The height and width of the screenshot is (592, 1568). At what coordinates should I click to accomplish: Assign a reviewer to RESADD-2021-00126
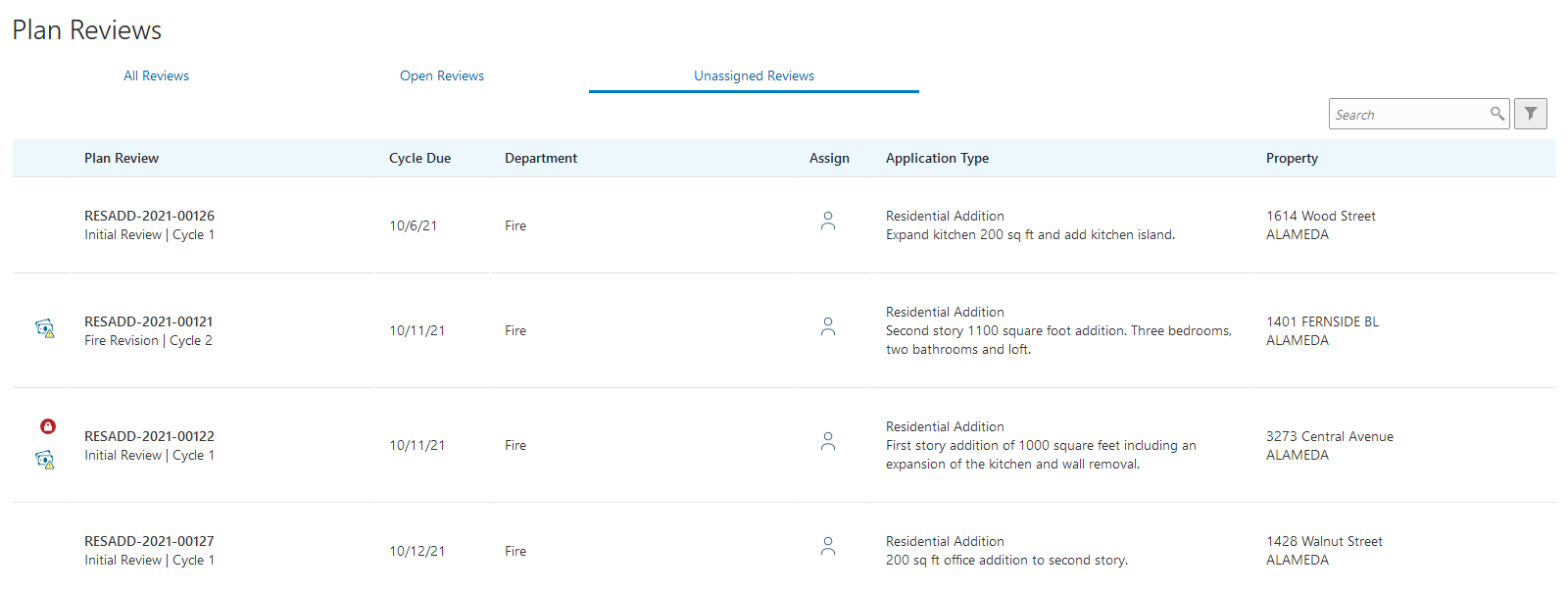coord(828,222)
